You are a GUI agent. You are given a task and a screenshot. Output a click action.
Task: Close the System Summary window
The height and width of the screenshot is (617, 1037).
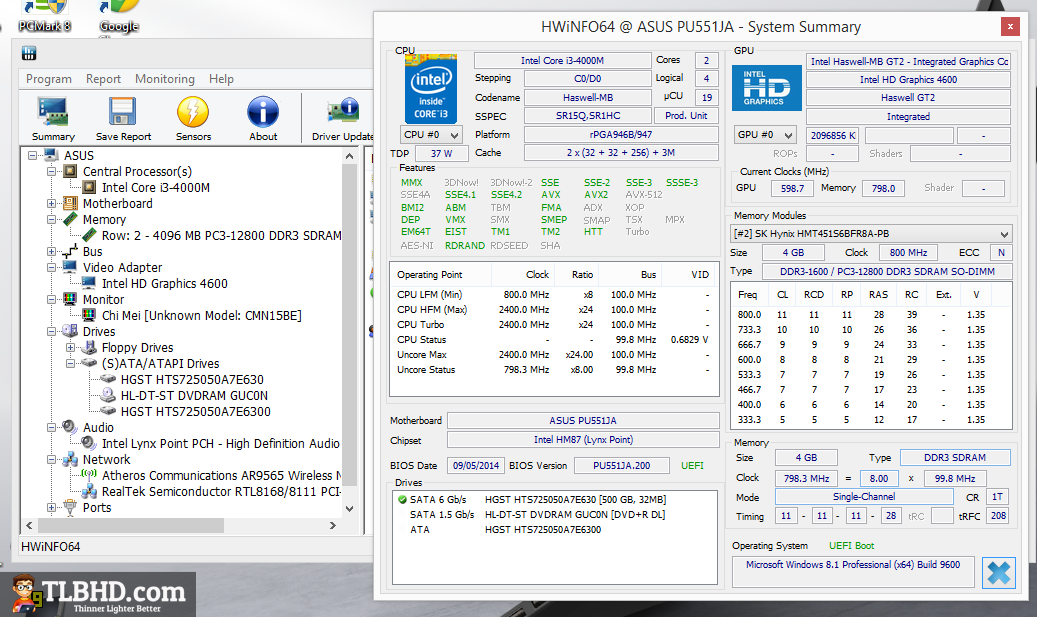tap(1010, 26)
